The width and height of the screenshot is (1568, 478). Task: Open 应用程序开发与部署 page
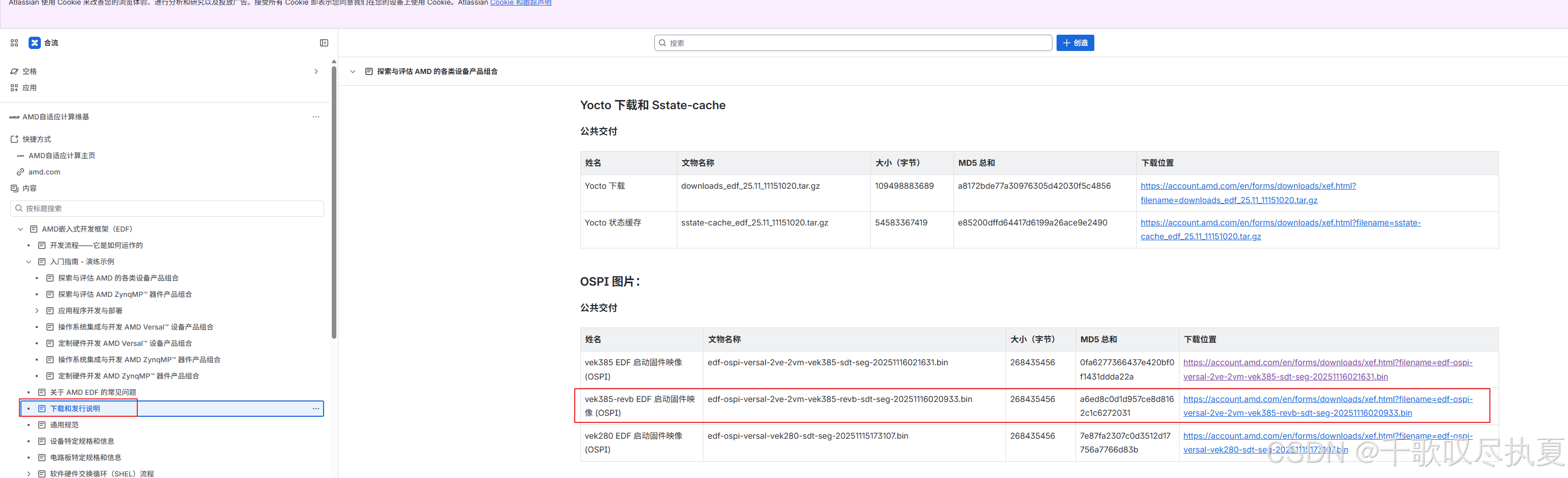[90, 311]
